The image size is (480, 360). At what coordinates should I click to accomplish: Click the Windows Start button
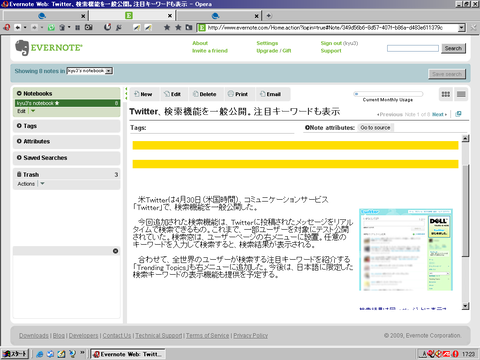click(15, 354)
